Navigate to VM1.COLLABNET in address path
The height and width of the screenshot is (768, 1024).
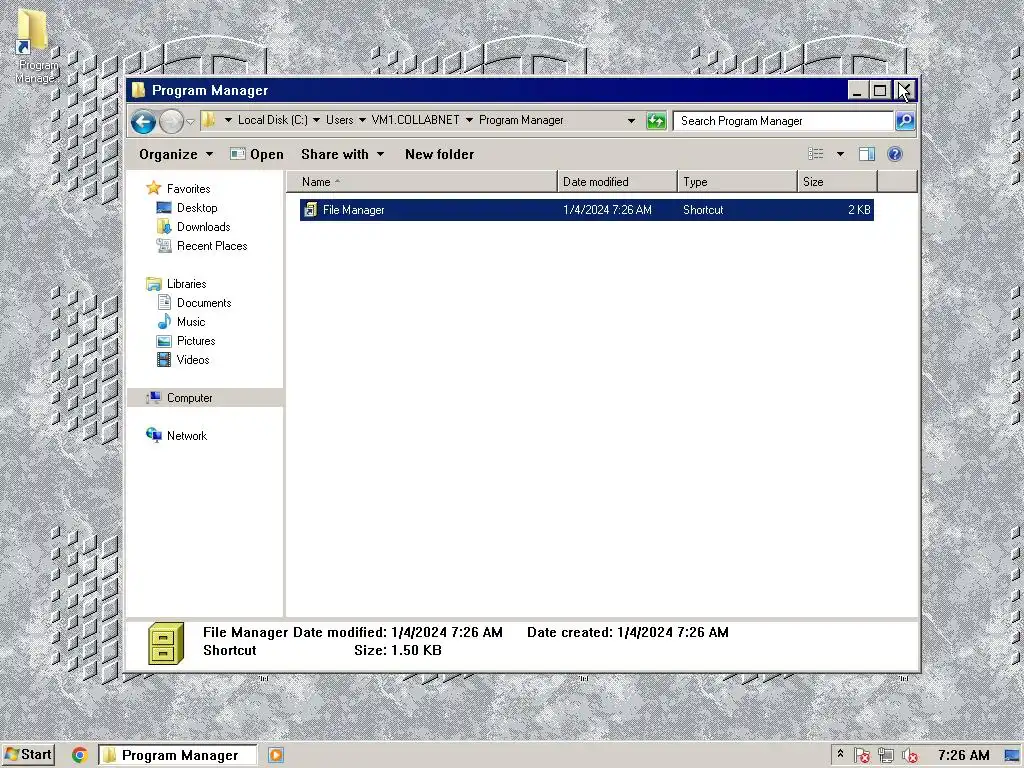tap(415, 120)
